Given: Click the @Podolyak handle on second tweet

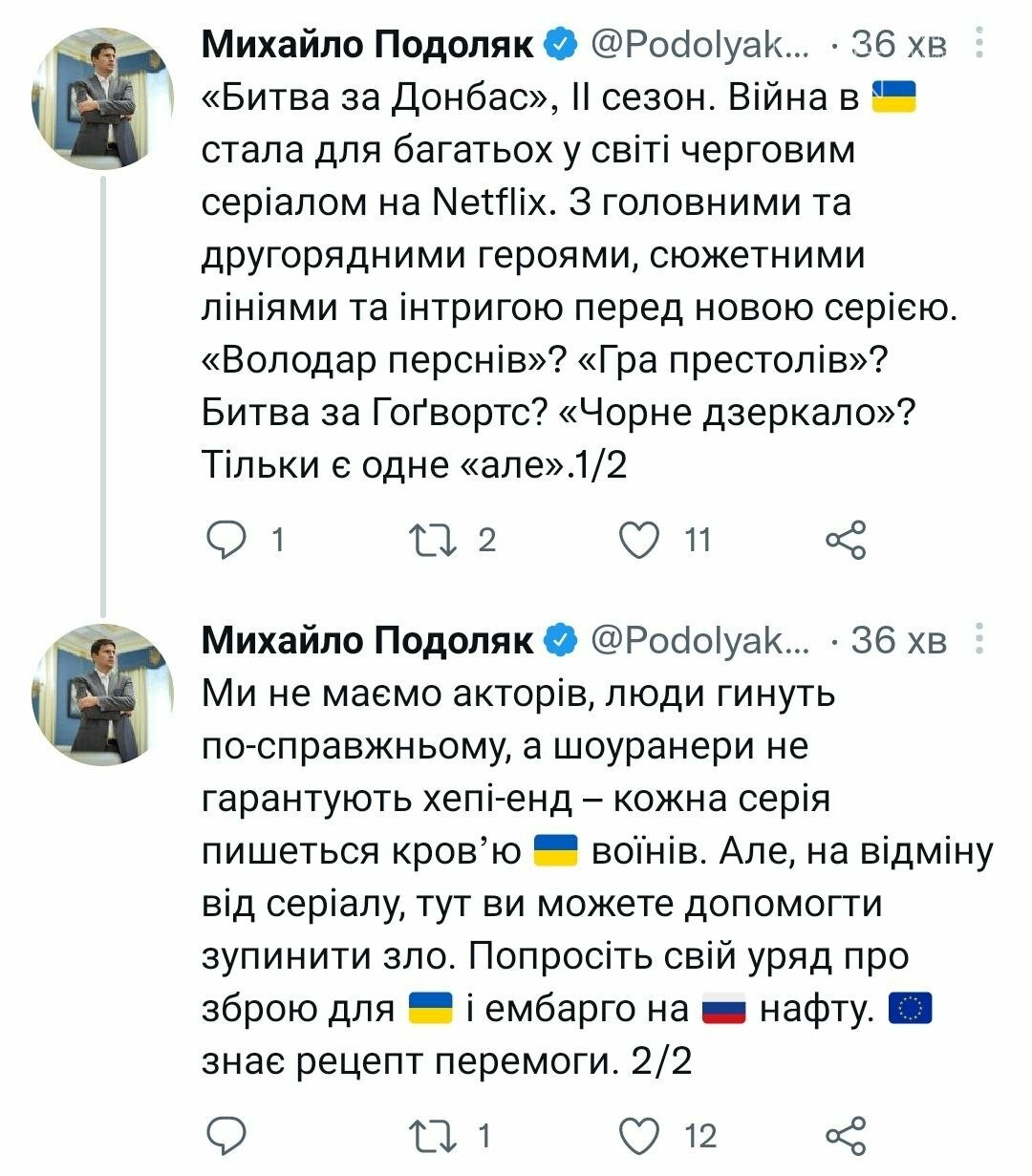Looking at the screenshot, I should (699, 639).
